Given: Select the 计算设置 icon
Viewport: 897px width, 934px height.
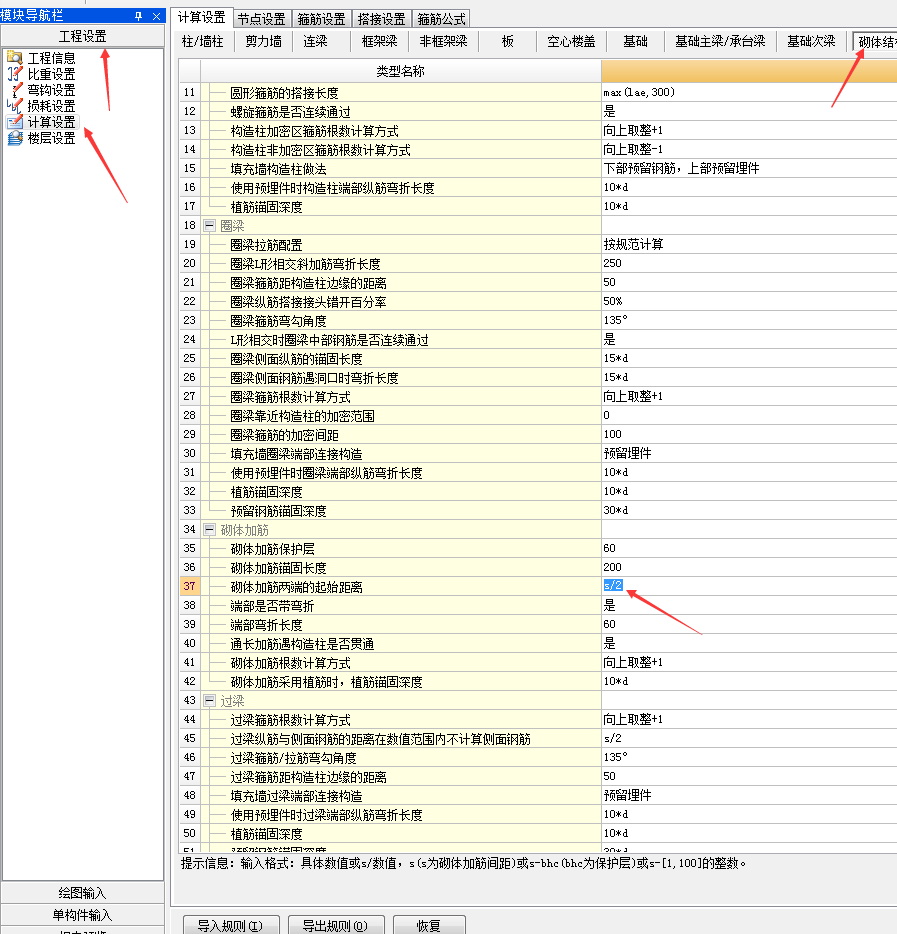Looking at the screenshot, I should tap(14, 122).
